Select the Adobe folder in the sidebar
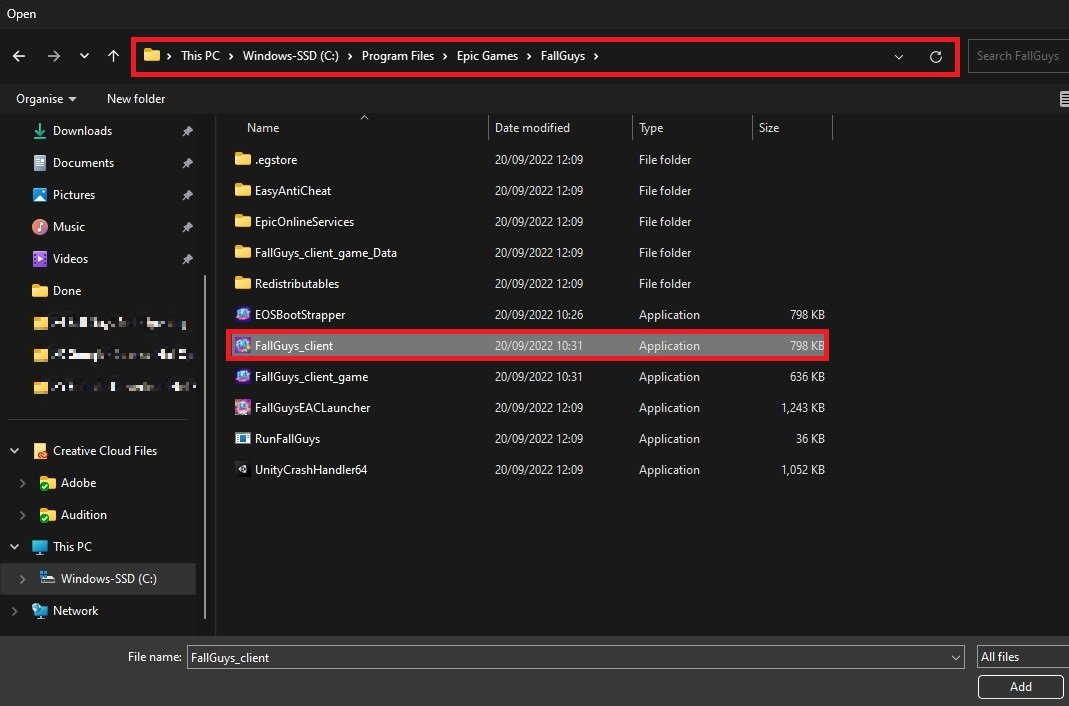Image resolution: width=1069 pixels, height=706 pixels. (78, 483)
